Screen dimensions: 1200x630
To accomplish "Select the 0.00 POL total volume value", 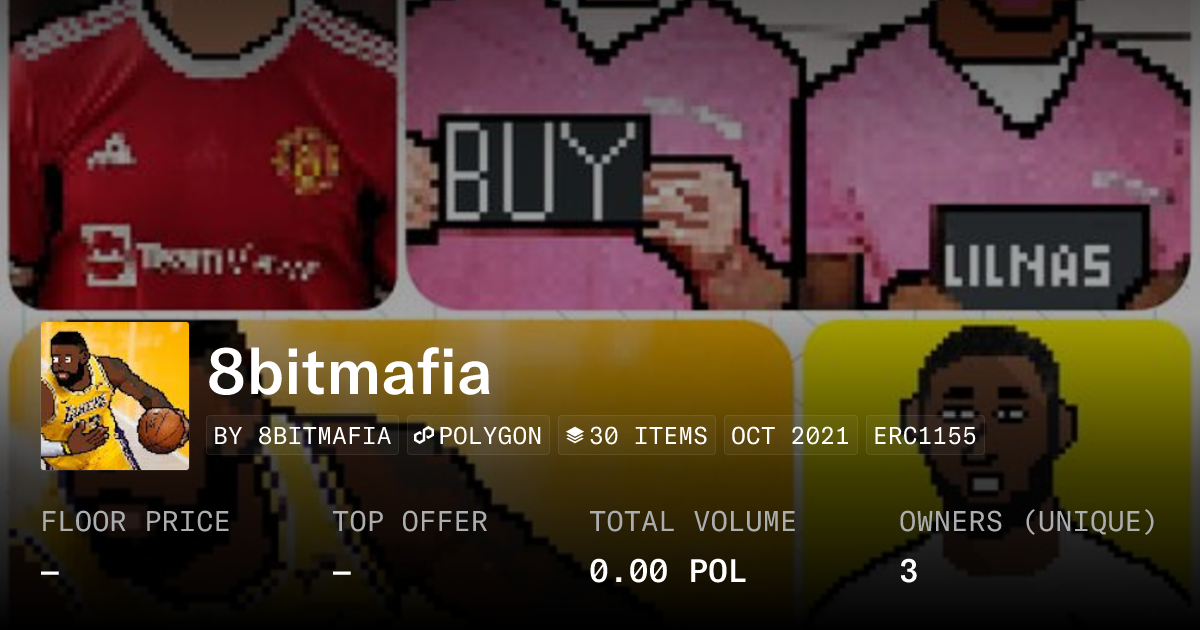I will click(667, 572).
